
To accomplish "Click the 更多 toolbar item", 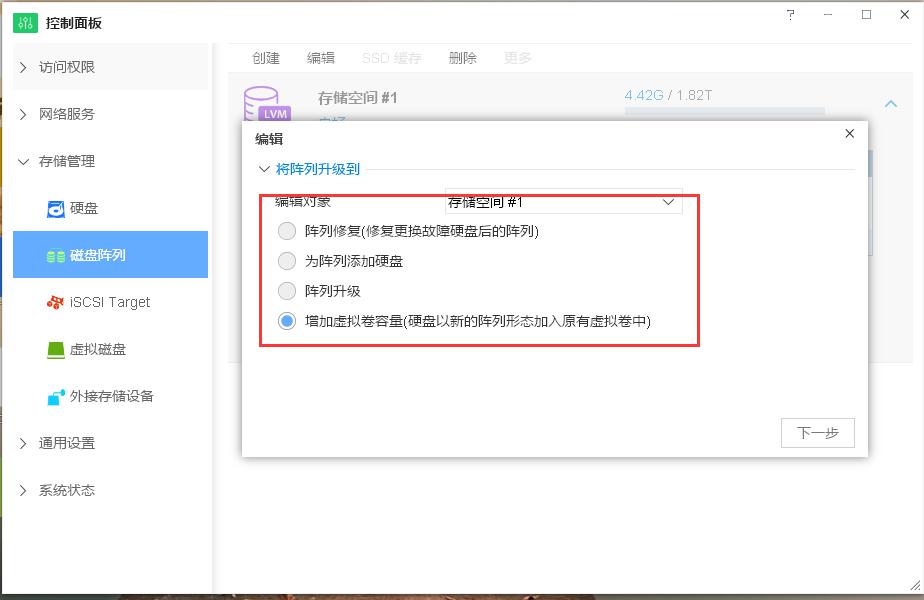I will 517,58.
